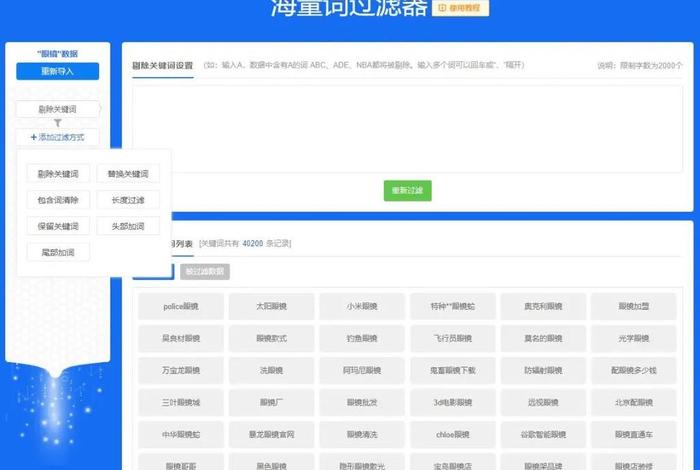Click the 重新导入 button
Screen dimensions: 700x470
[58, 71]
